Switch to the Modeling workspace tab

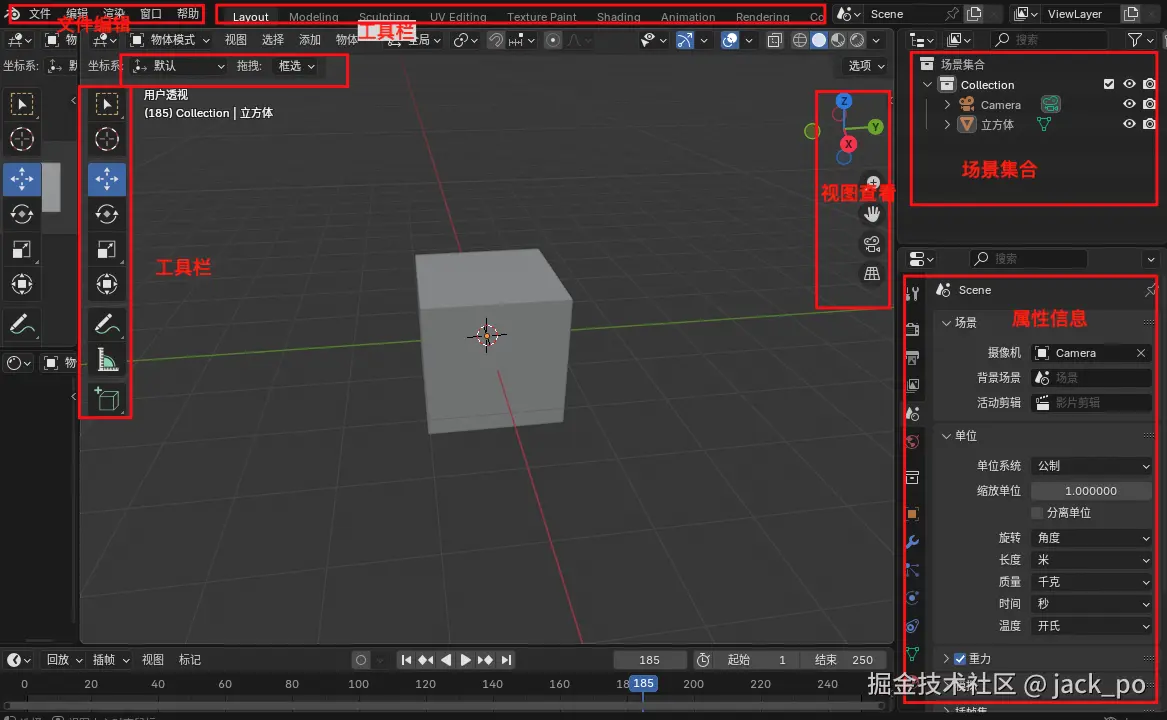coord(313,17)
